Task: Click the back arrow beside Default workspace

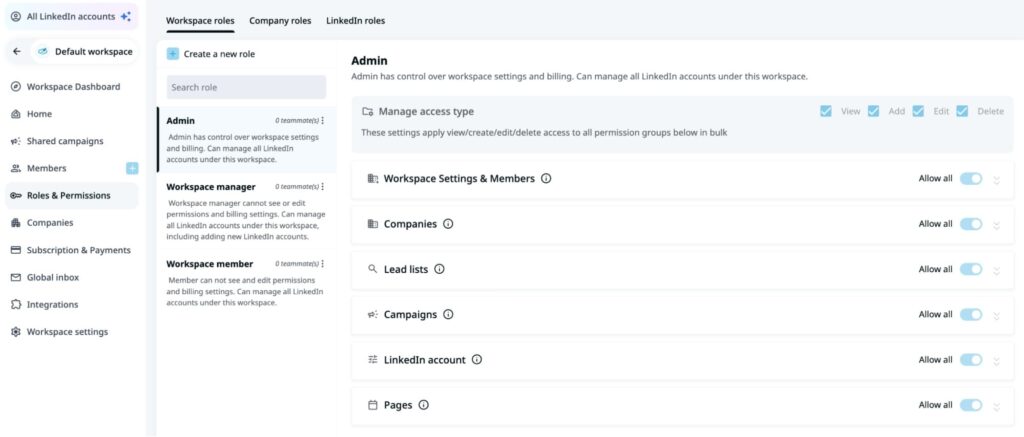Action: coord(17,51)
